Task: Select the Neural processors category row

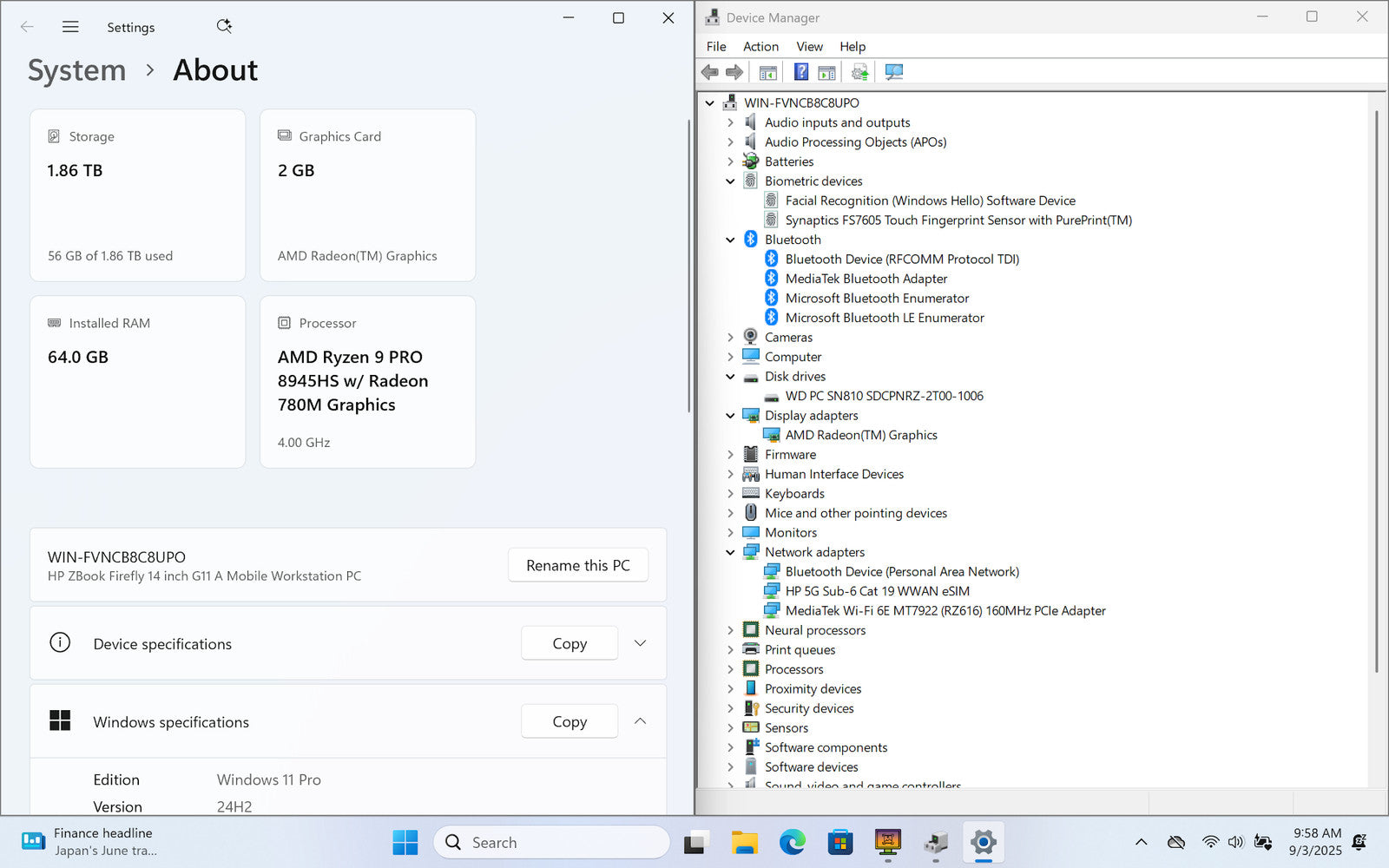Action: click(x=815, y=630)
